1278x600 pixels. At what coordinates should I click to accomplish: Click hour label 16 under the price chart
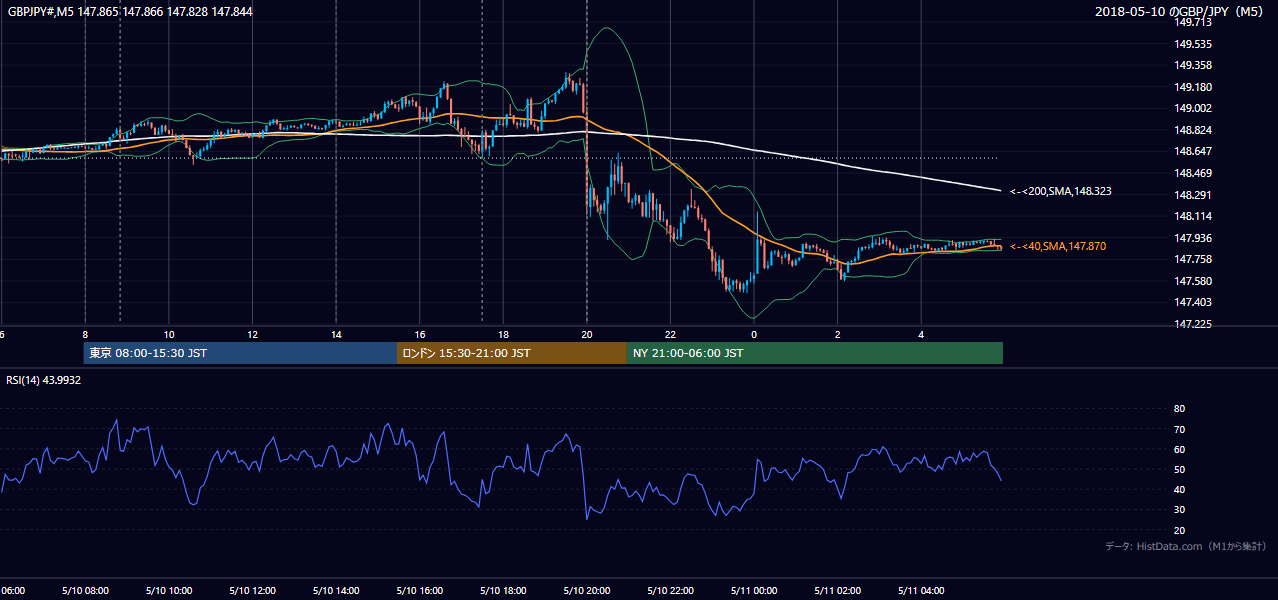[x=420, y=335]
